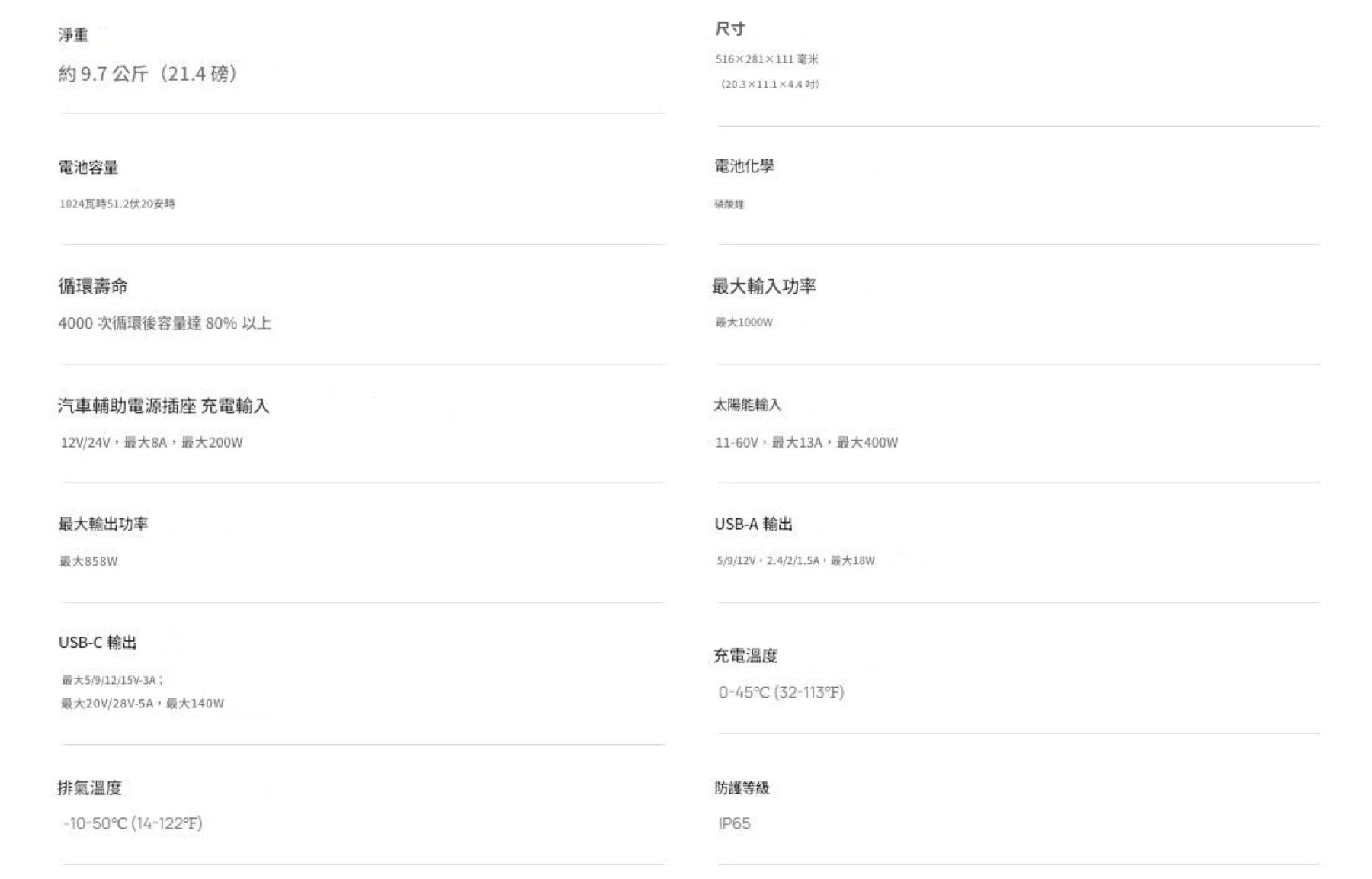Click the 汽車輔助電源插座 充電輸入 heading
Image resolution: width=1372 pixels, height=879 pixels.
pos(163,406)
